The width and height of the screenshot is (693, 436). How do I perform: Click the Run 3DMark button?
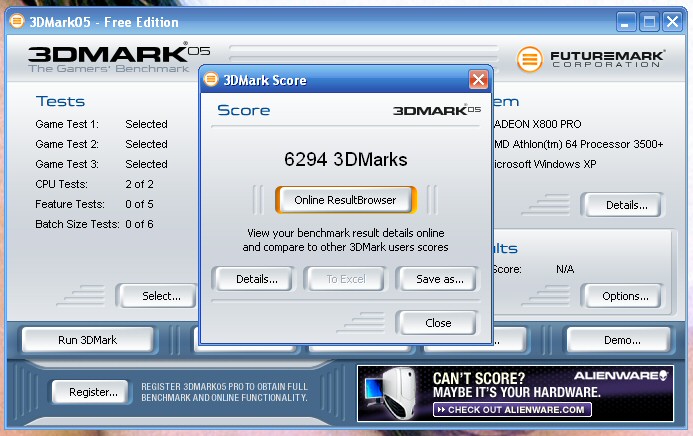[x=88, y=340]
